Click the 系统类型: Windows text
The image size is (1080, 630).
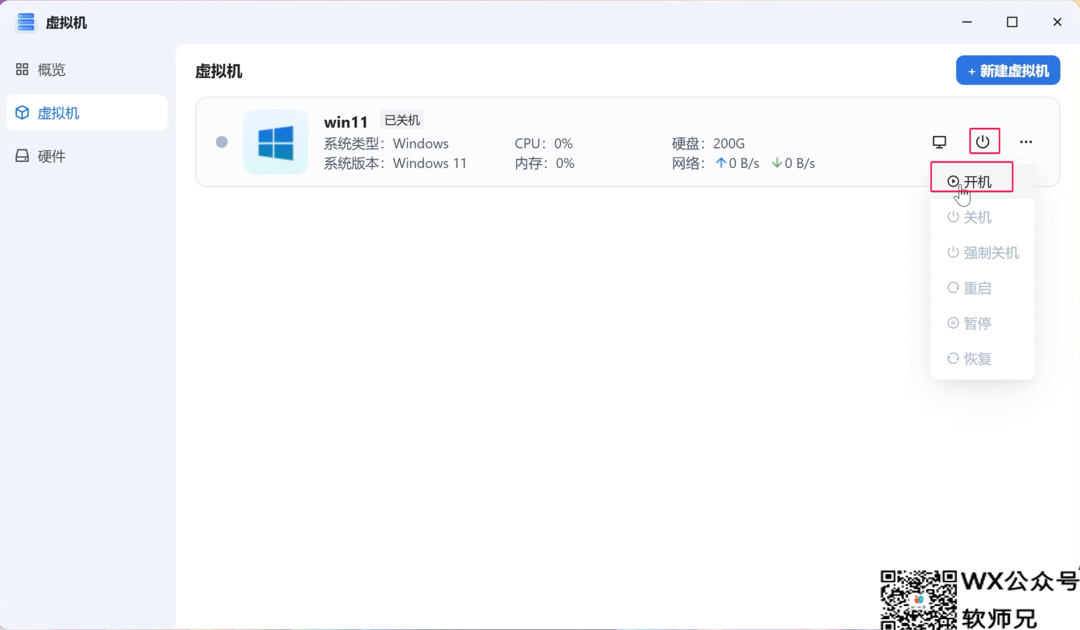point(386,143)
